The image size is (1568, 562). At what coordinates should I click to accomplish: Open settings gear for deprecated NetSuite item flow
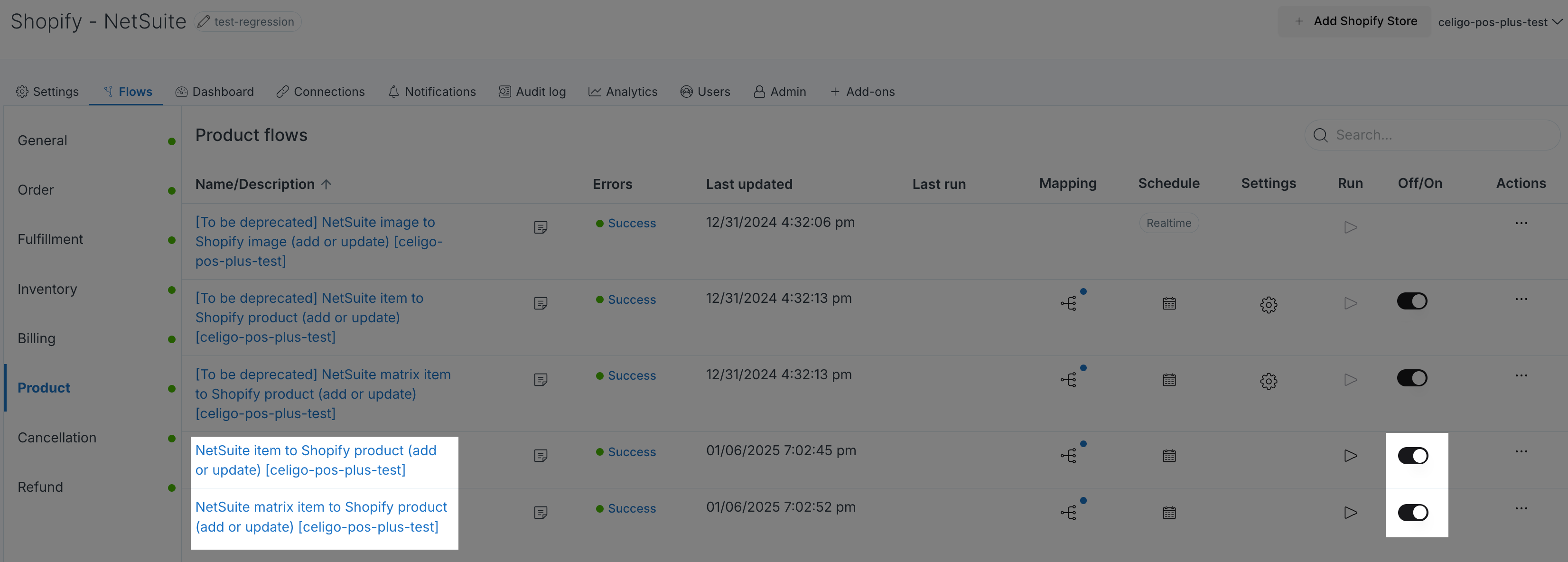(x=1269, y=304)
